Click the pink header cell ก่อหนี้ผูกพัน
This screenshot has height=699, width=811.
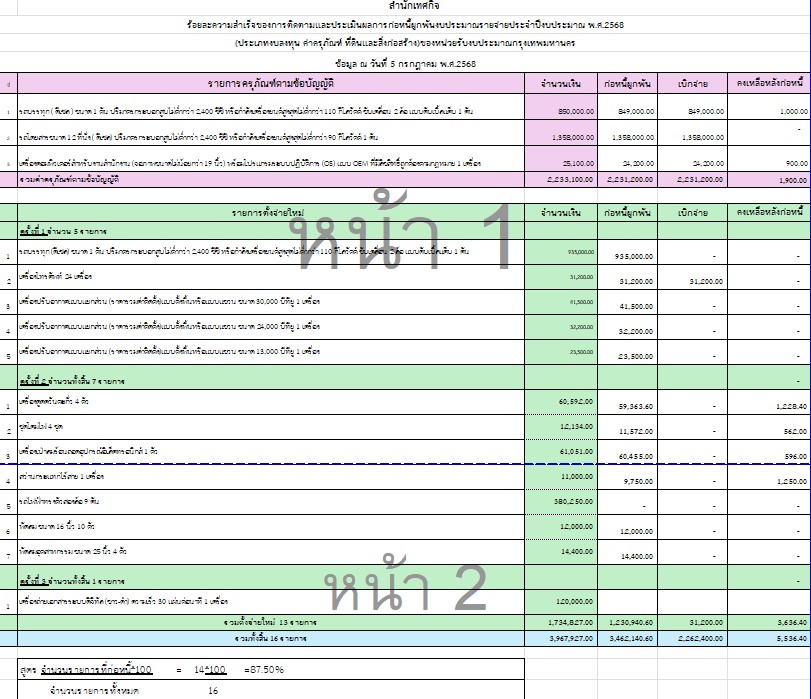point(627,83)
